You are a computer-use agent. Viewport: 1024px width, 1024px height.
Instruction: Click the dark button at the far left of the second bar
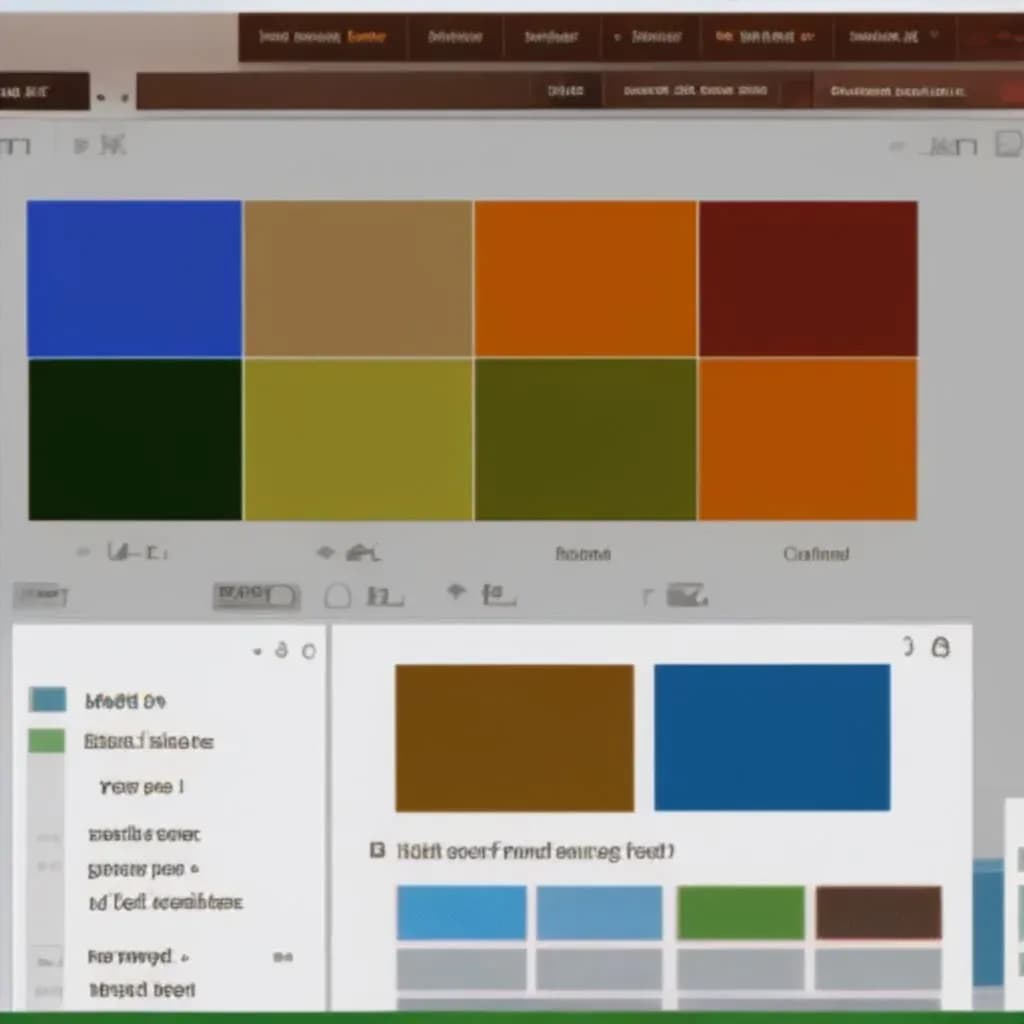click(x=43, y=92)
